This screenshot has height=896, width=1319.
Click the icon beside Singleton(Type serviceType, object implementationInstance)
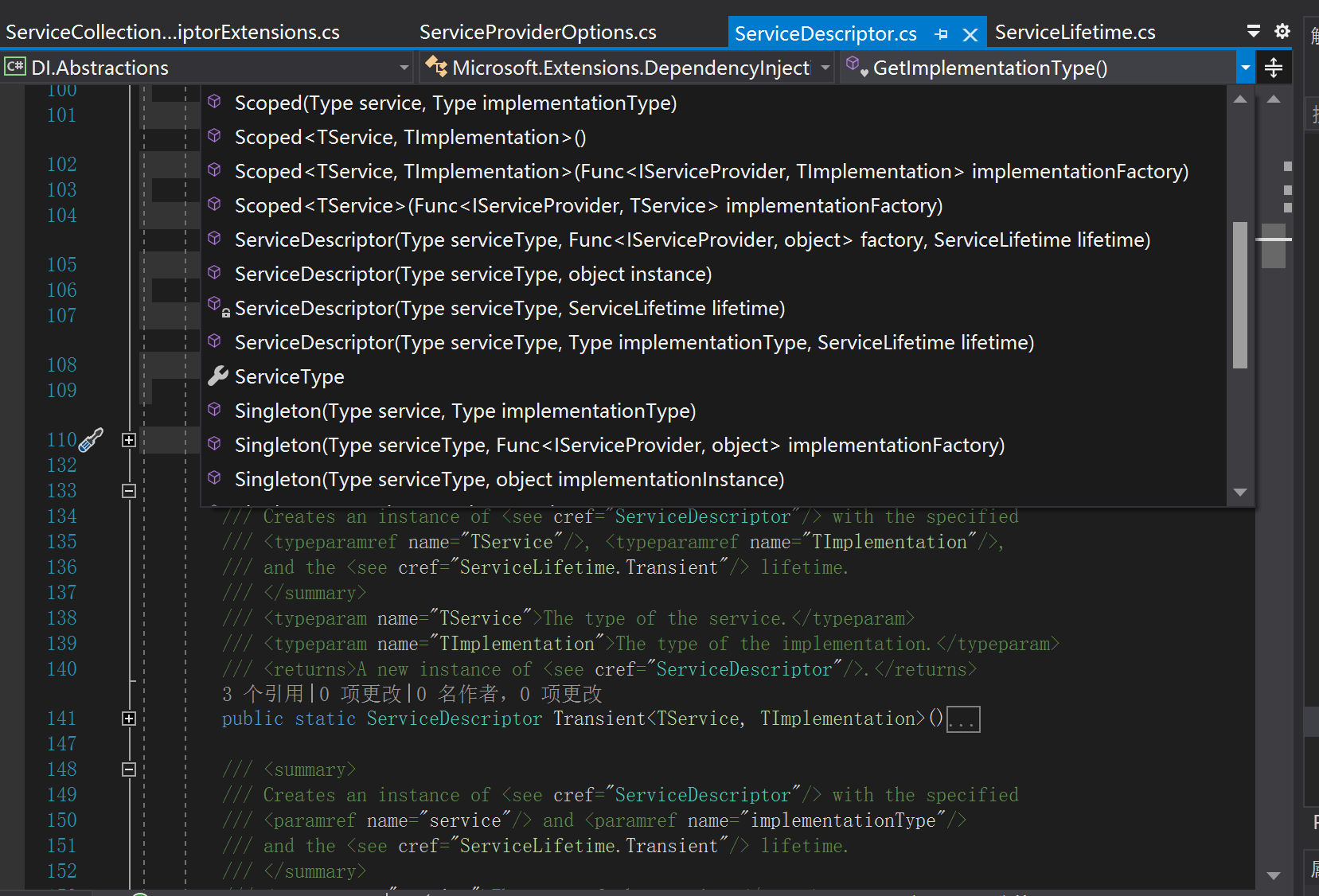(x=214, y=478)
